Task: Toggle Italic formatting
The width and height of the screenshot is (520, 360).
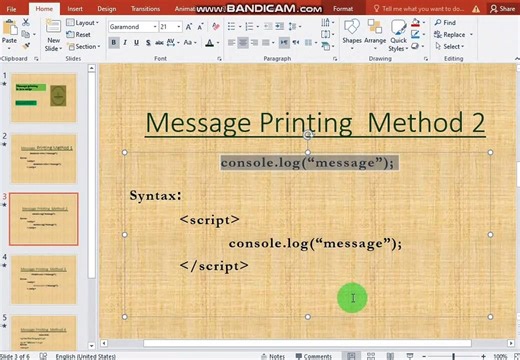Action: tap(125, 43)
